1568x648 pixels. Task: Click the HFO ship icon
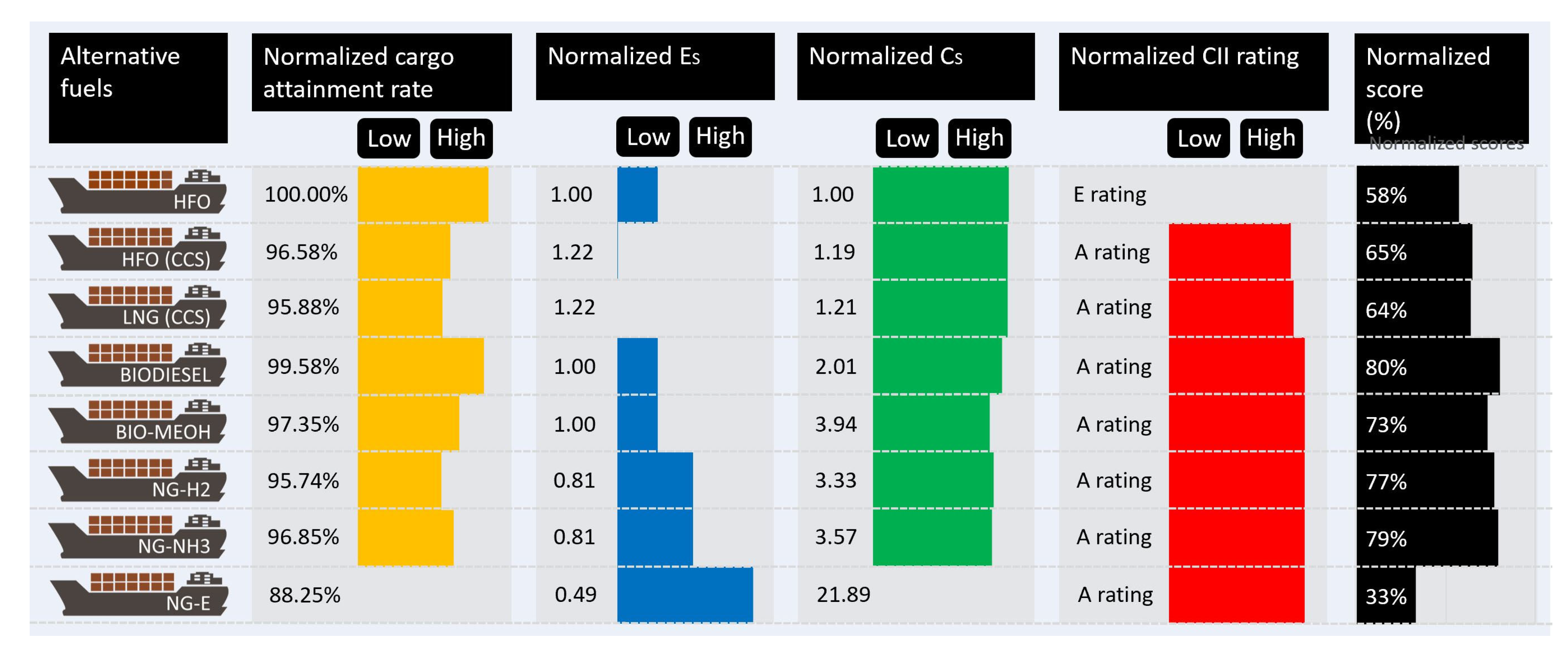point(137,192)
